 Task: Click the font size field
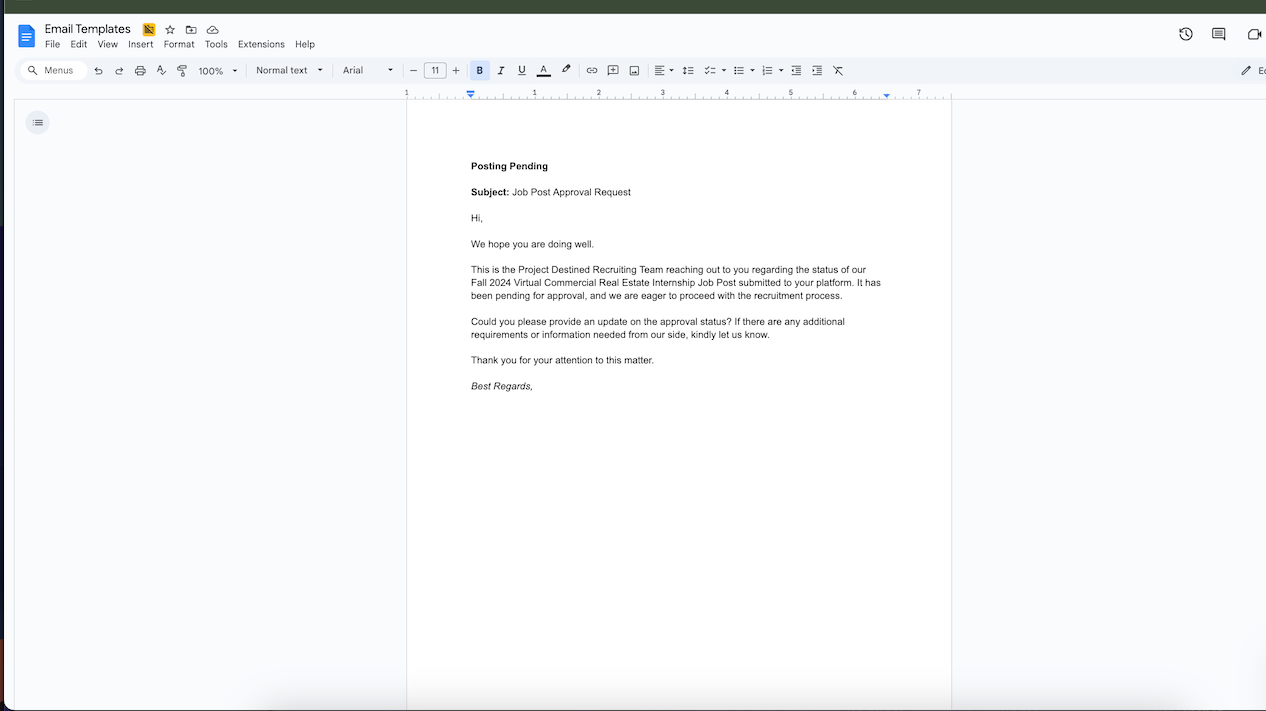(x=435, y=71)
